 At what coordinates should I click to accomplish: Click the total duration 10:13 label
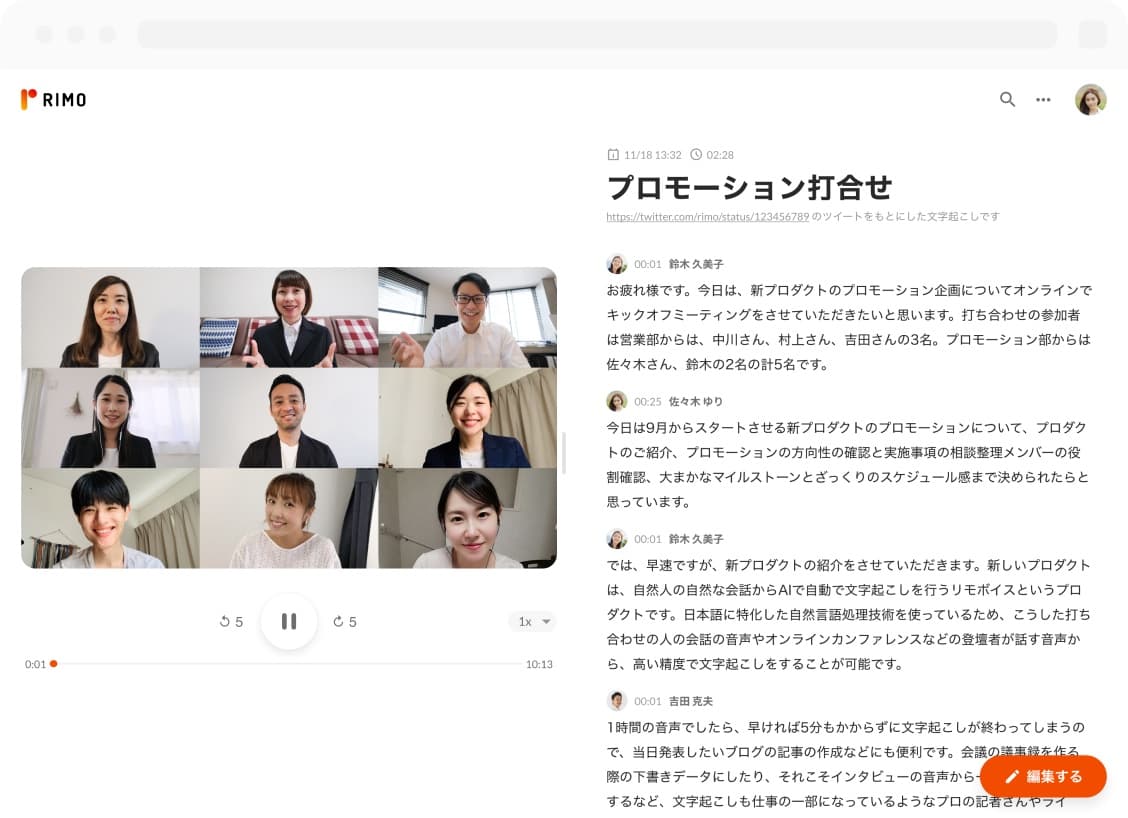point(539,664)
